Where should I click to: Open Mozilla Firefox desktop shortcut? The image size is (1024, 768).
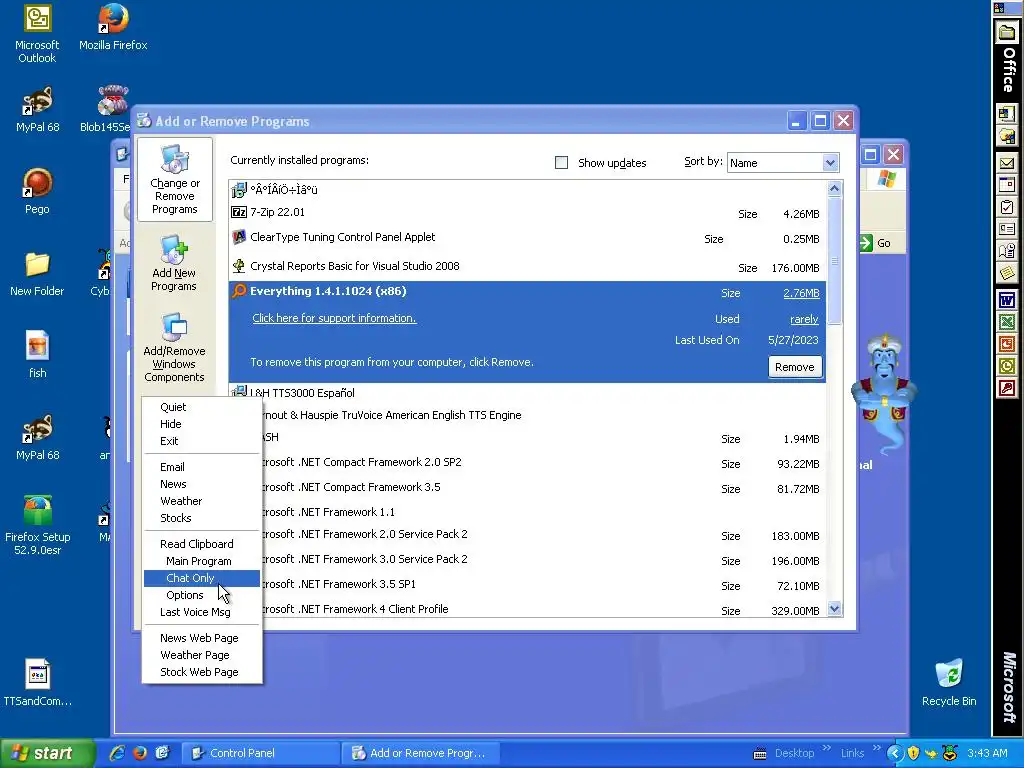pos(113,27)
